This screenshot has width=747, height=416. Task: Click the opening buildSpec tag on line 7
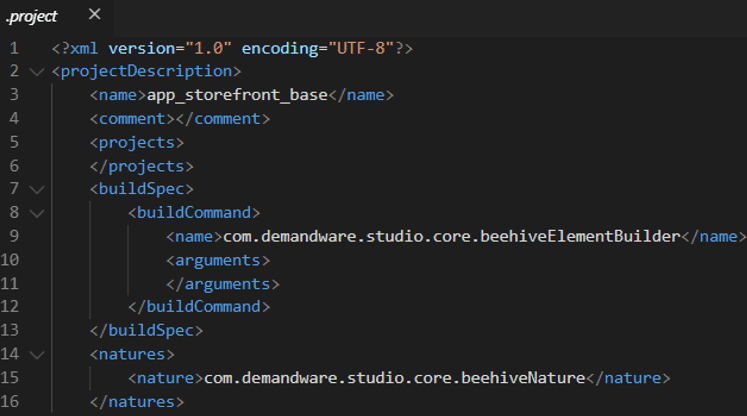click(141, 189)
